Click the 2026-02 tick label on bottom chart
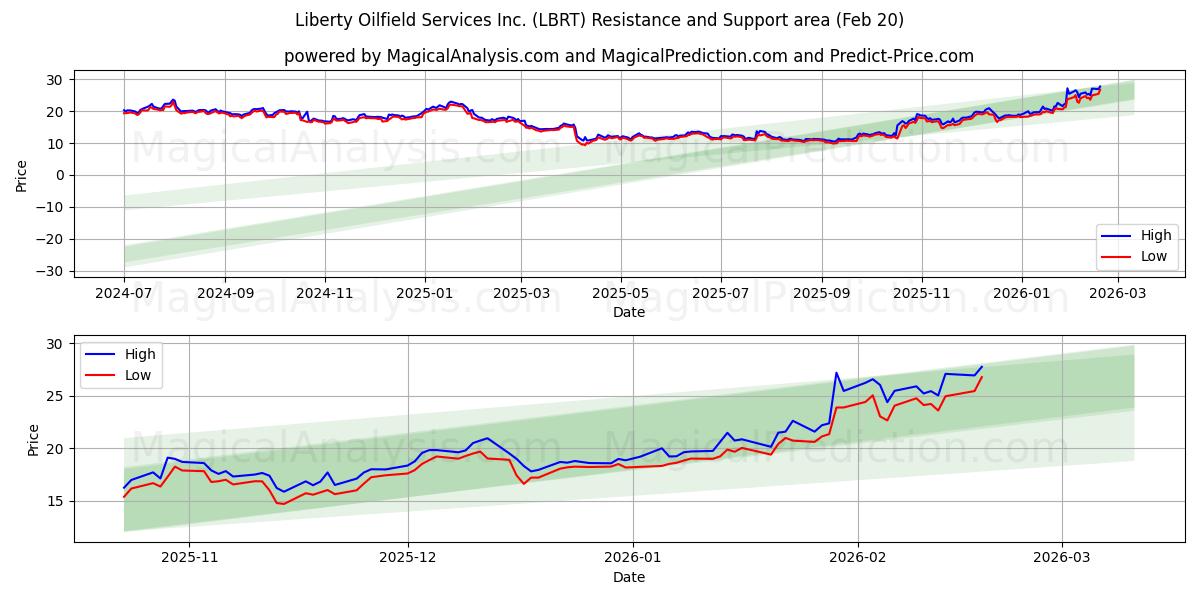Screen dimensions: 1200x600 click(x=860, y=559)
